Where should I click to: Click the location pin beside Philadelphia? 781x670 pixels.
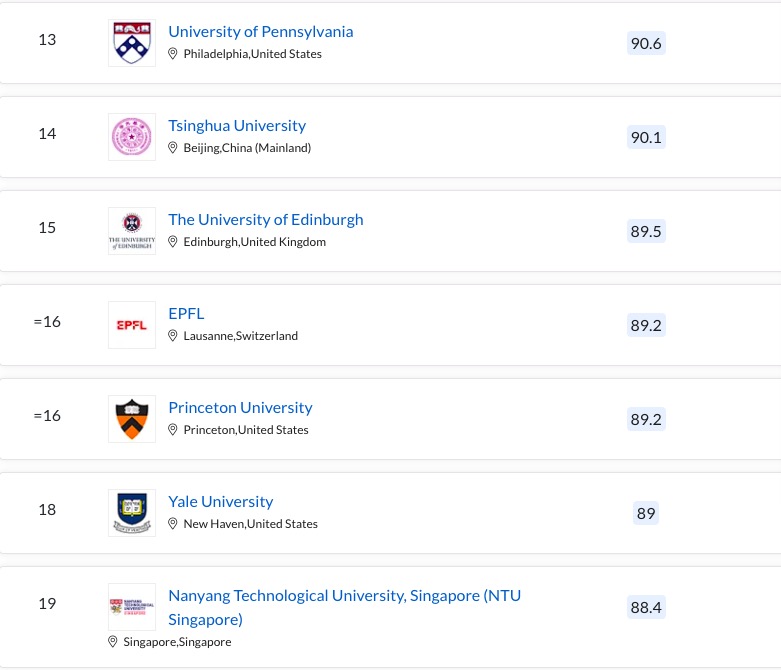tap(173, 54)
